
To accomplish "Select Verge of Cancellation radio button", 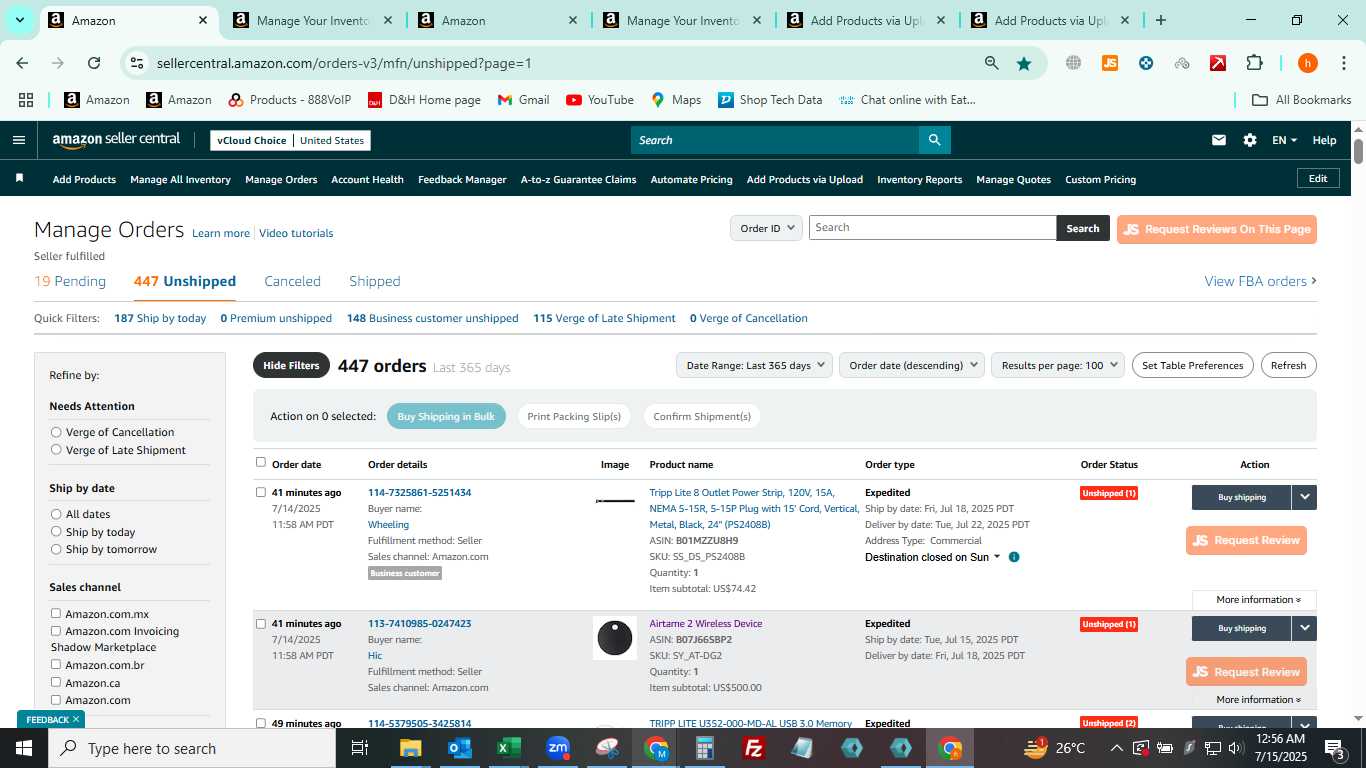I will click(x=56, y=432).
